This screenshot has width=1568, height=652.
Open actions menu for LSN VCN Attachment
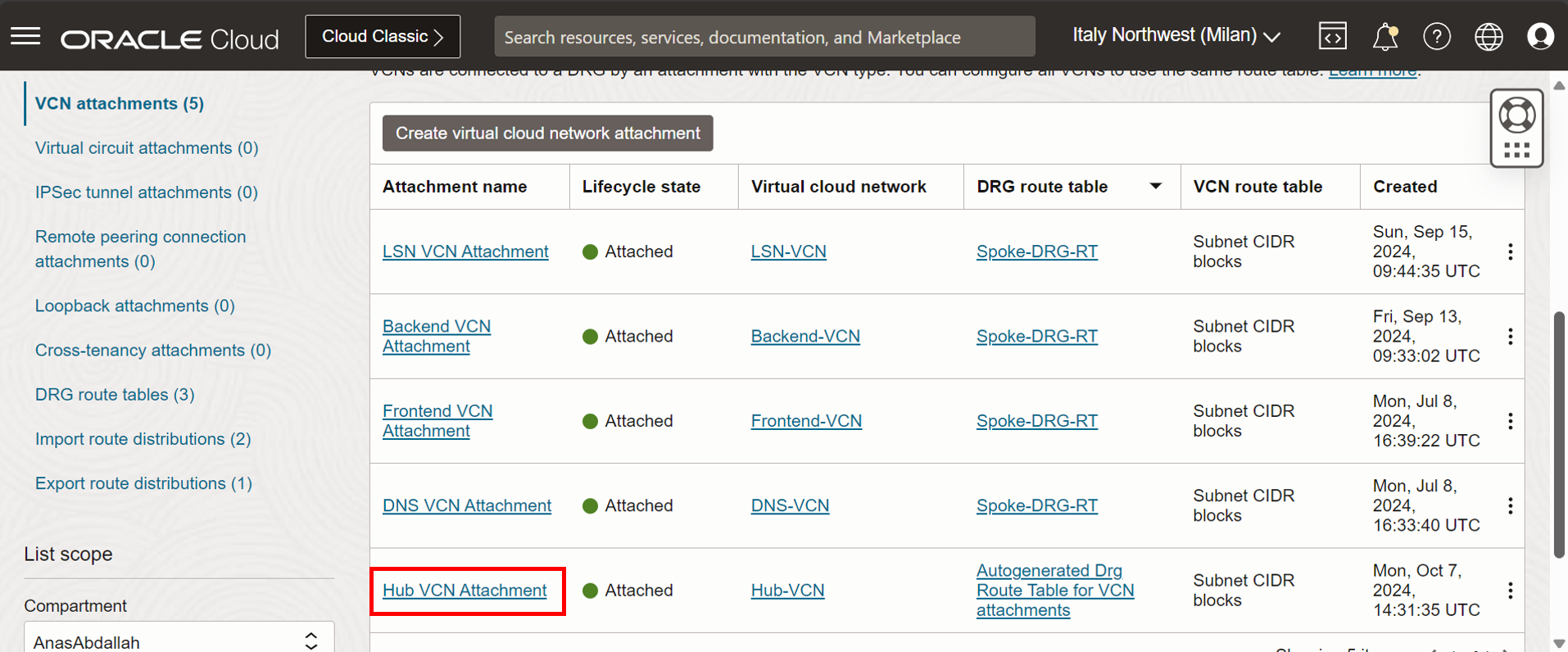coord(1511,251)
